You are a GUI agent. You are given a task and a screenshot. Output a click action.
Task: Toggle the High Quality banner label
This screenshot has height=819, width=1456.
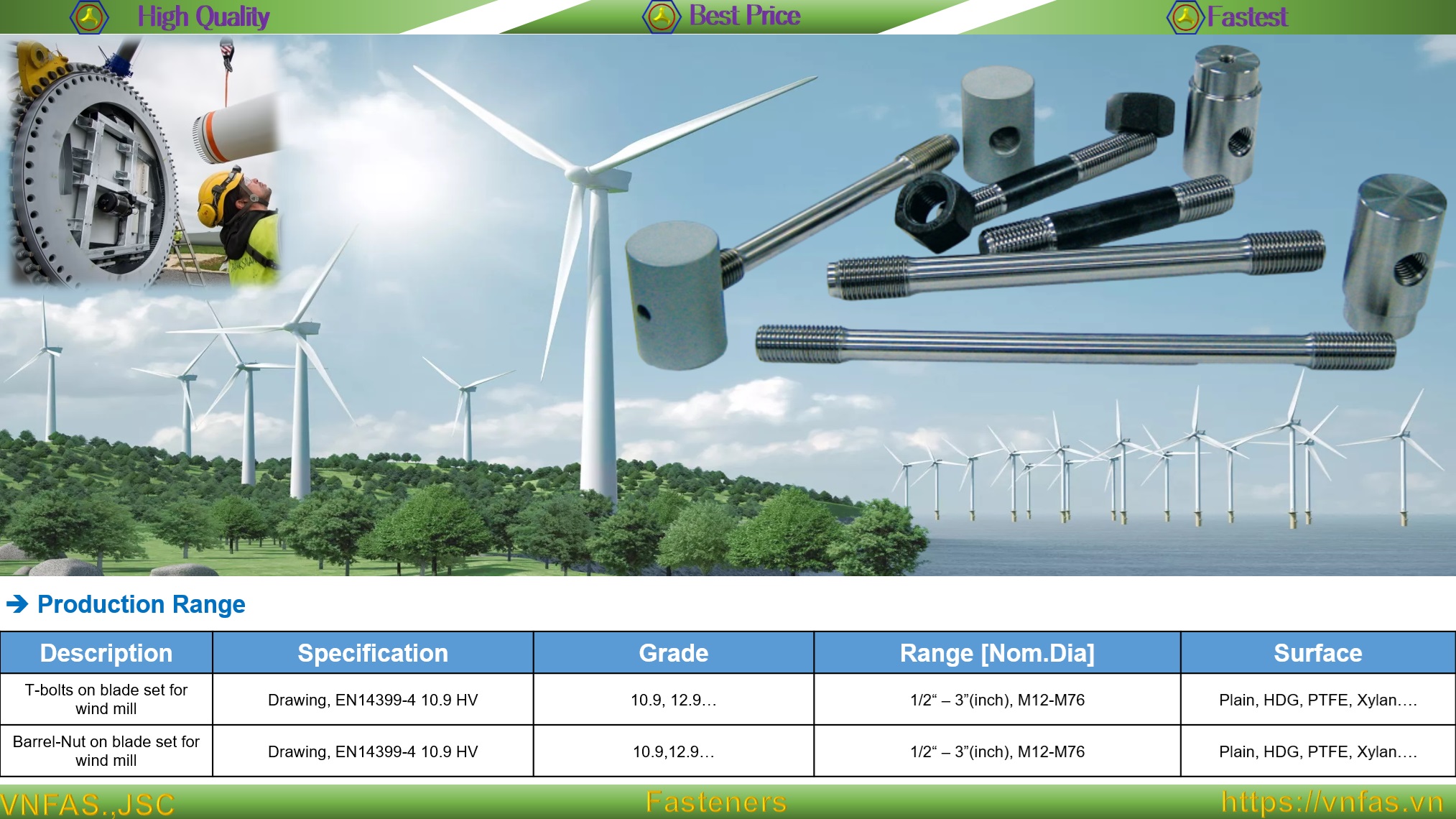pos(203,16)
